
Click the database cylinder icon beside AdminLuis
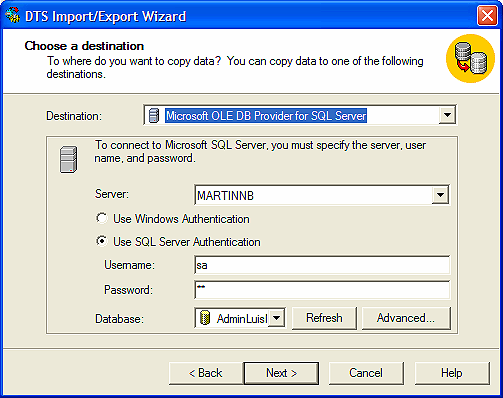(205, 317)
